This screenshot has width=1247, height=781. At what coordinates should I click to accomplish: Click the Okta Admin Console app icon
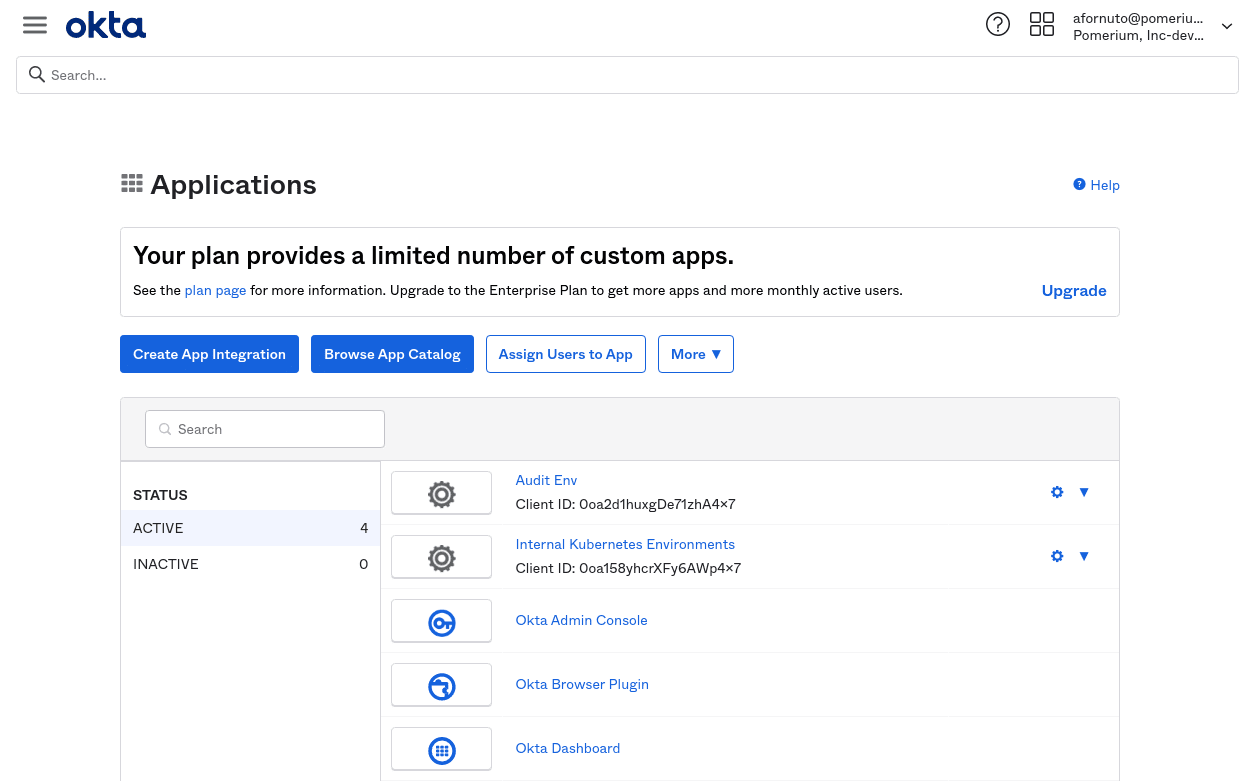441,620
